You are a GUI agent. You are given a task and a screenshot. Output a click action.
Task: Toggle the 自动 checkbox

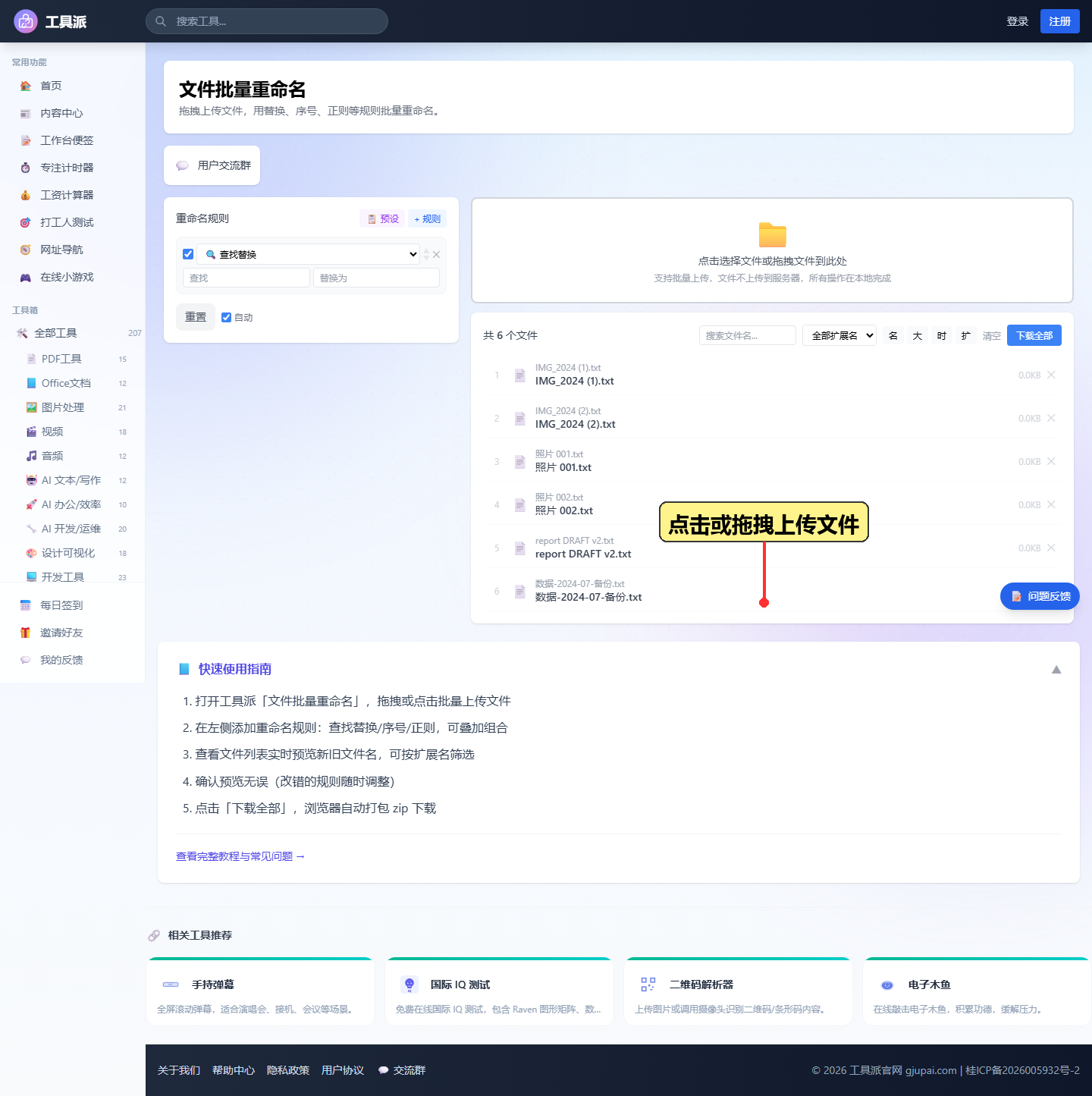pyautogui.click(x=226, y=317)
